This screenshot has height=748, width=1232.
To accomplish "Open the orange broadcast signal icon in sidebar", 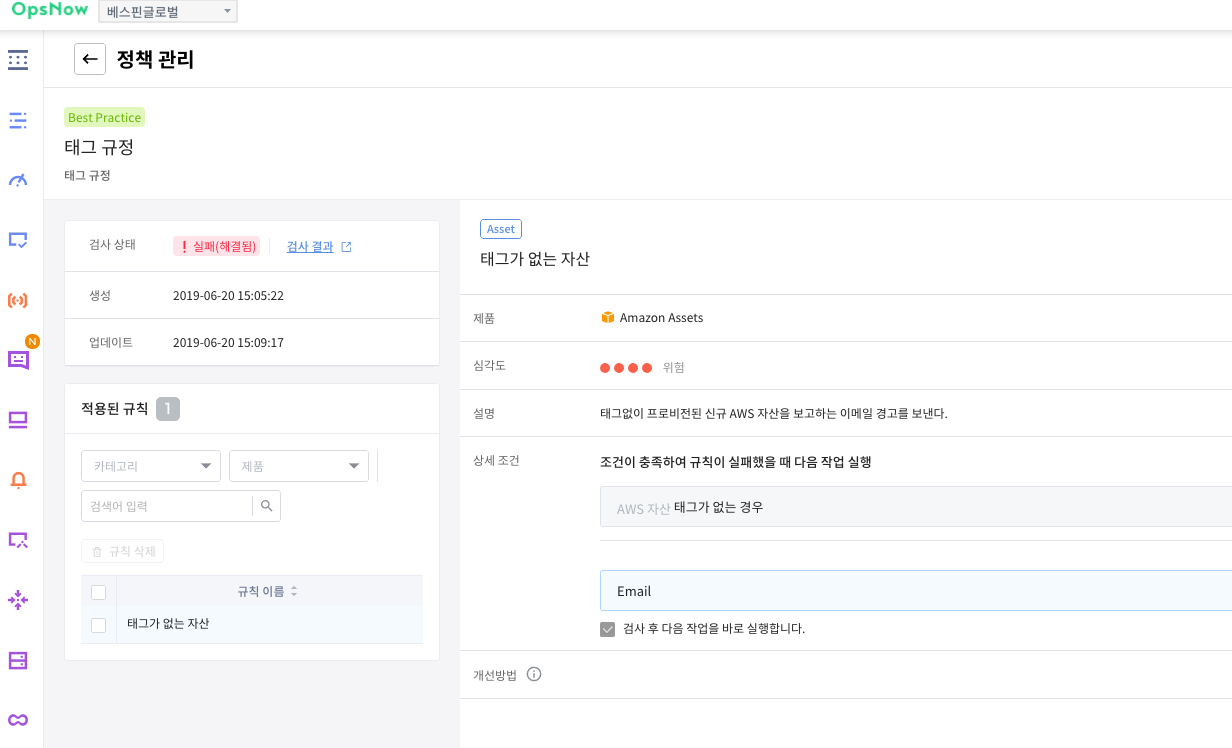I will pyautogui.click(x=18, y=300).
